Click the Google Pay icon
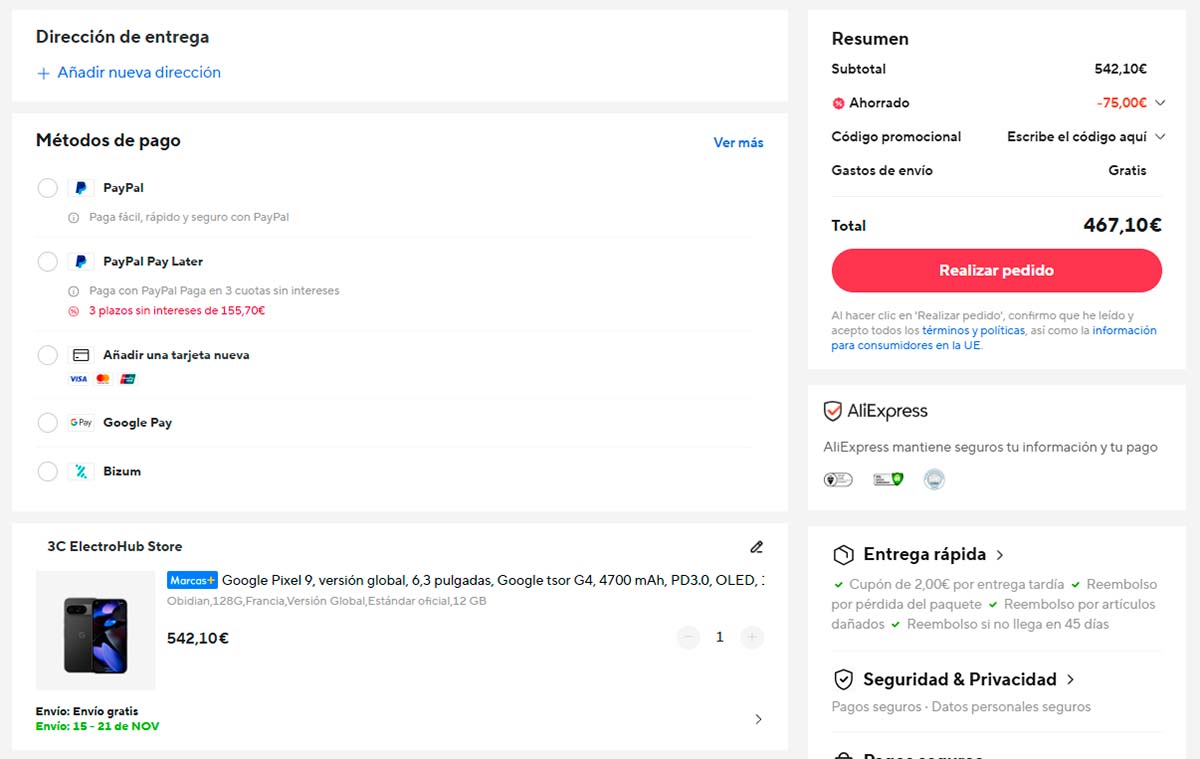The image size is (1200, 759). point(80,422)
